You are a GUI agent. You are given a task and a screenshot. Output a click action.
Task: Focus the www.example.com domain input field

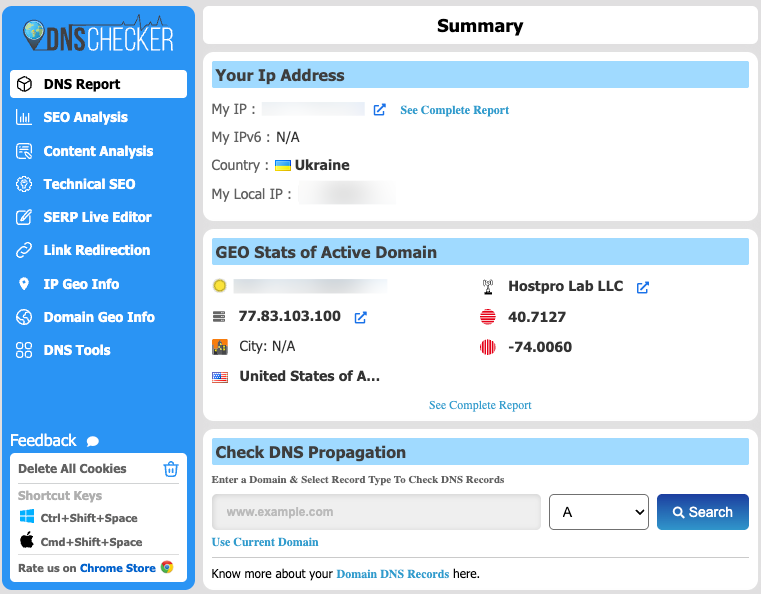[x=376, y=512]
